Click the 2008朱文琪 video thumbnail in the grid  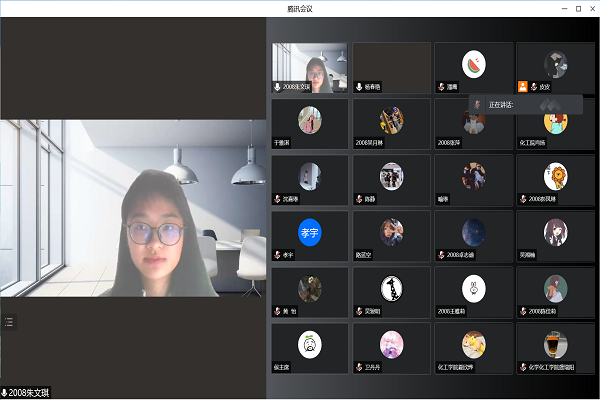pyautogui.click(x=310, y=66)
